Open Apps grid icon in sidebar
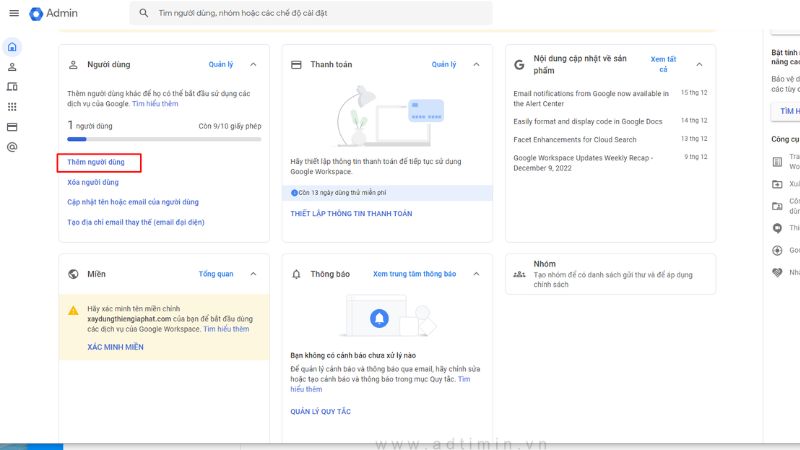The image size is (800, 450). (x=12, y=107)
